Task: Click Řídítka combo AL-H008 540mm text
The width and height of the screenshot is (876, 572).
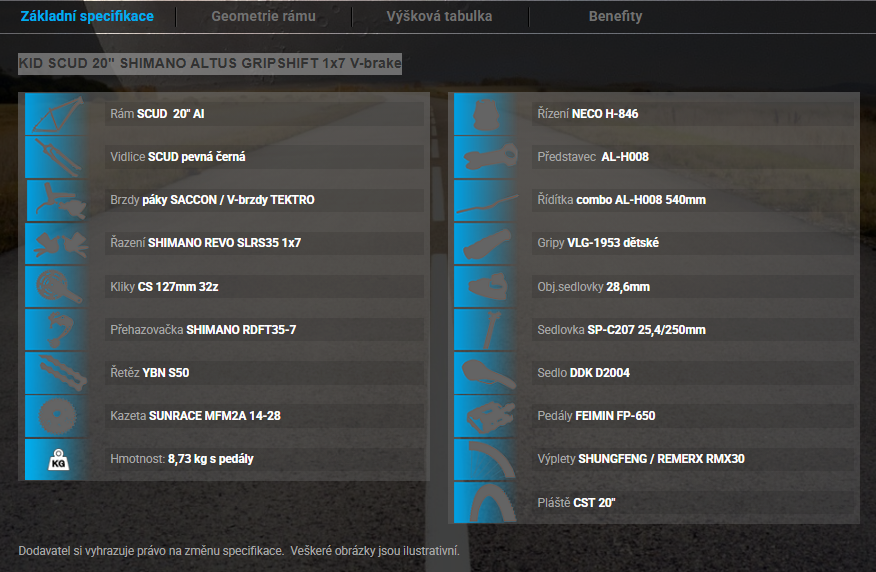Action: click(x=622, y=200)
